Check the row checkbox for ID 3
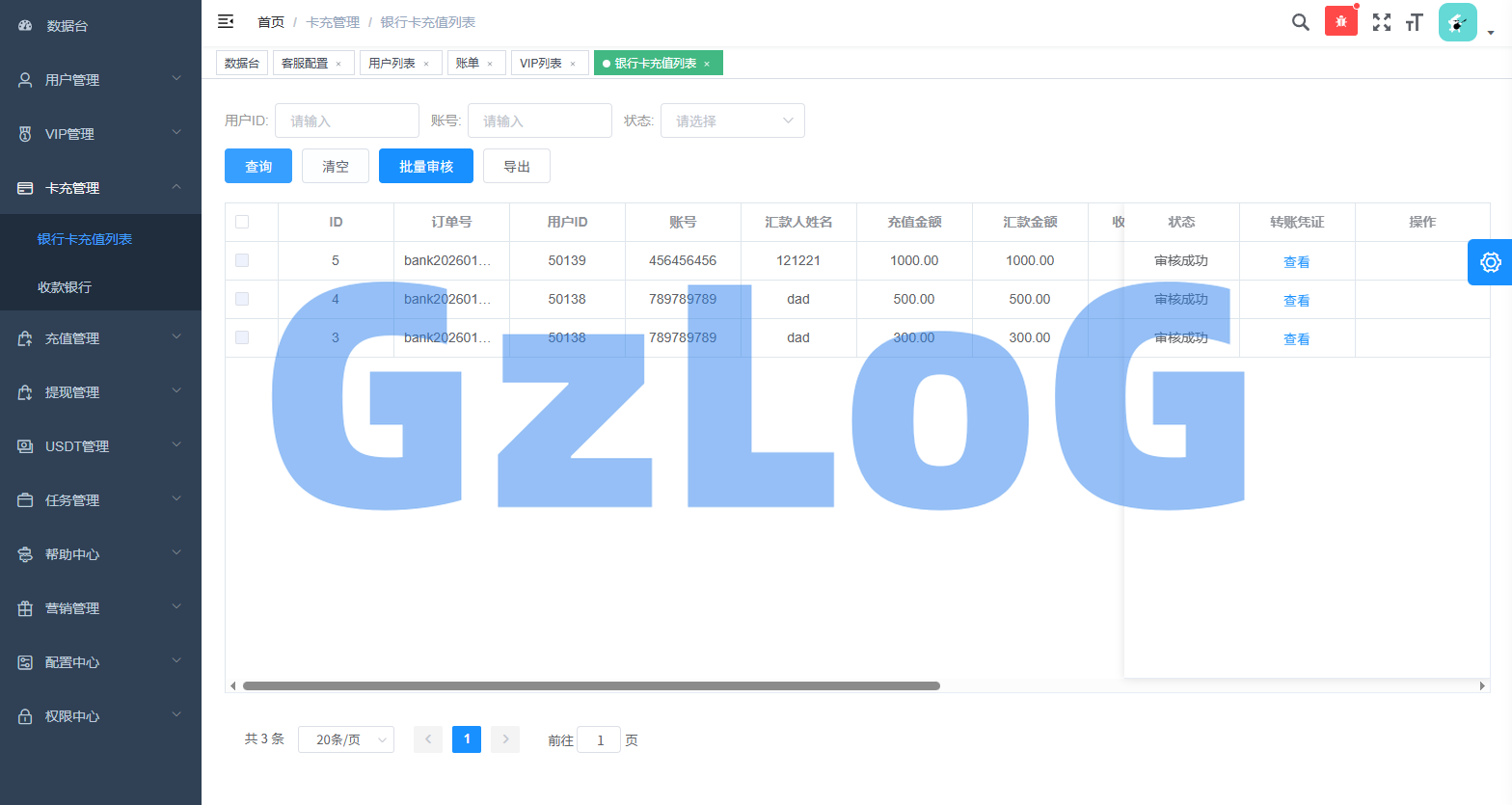Screen dimensions: 1512x805 click(x=242, y=337)
